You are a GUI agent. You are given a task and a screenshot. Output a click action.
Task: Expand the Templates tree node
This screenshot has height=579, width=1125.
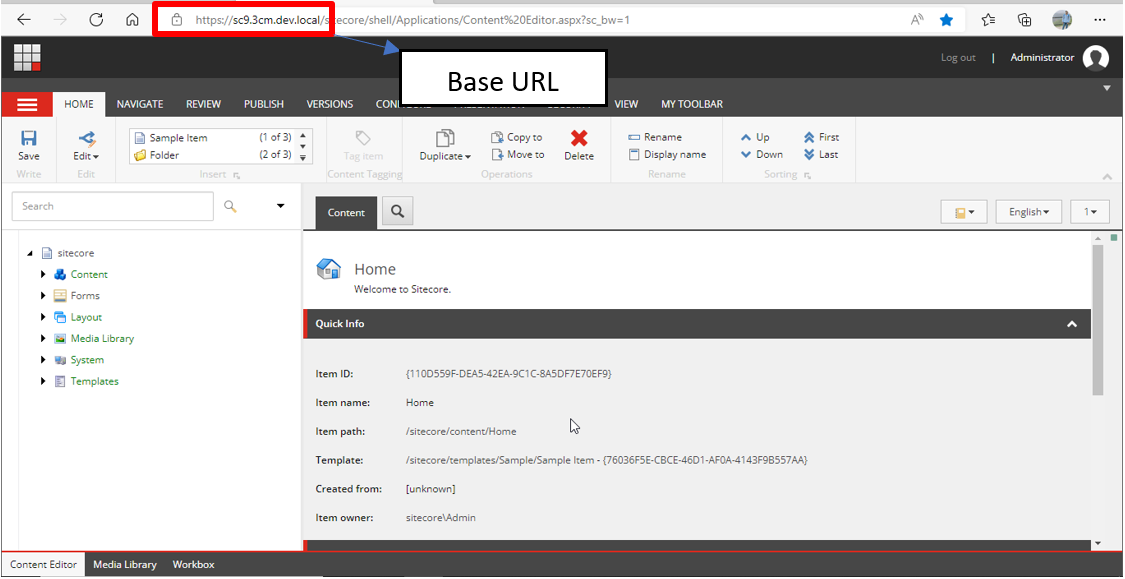(x=43, y=382)
